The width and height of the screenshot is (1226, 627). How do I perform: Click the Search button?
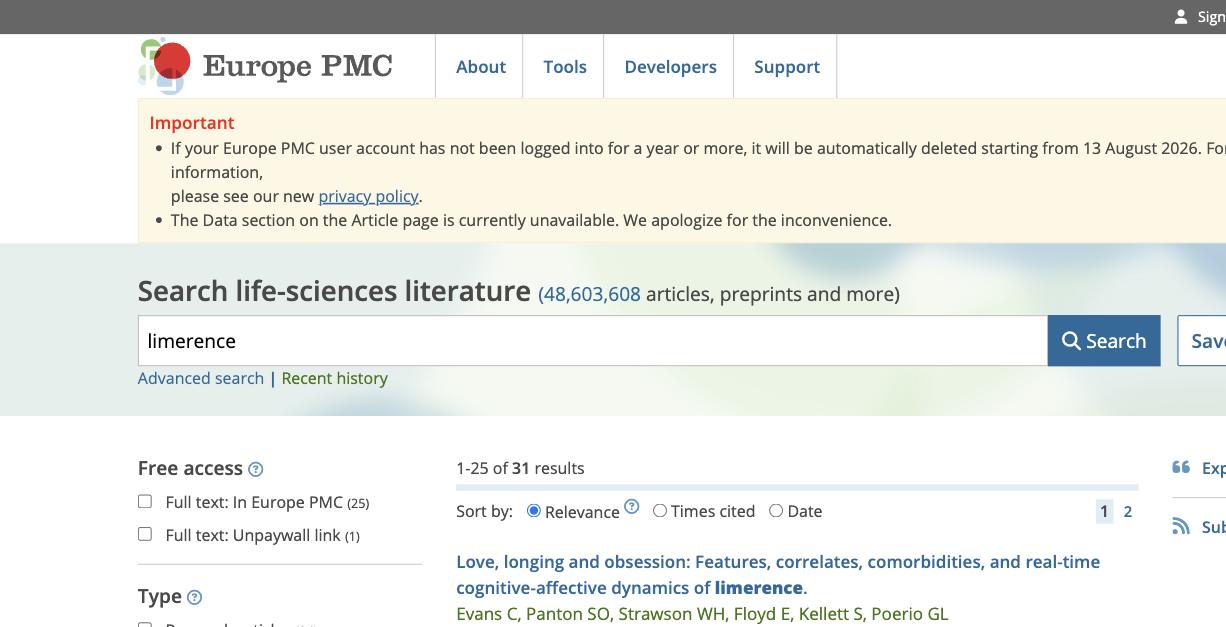[x=1104, y=341]
